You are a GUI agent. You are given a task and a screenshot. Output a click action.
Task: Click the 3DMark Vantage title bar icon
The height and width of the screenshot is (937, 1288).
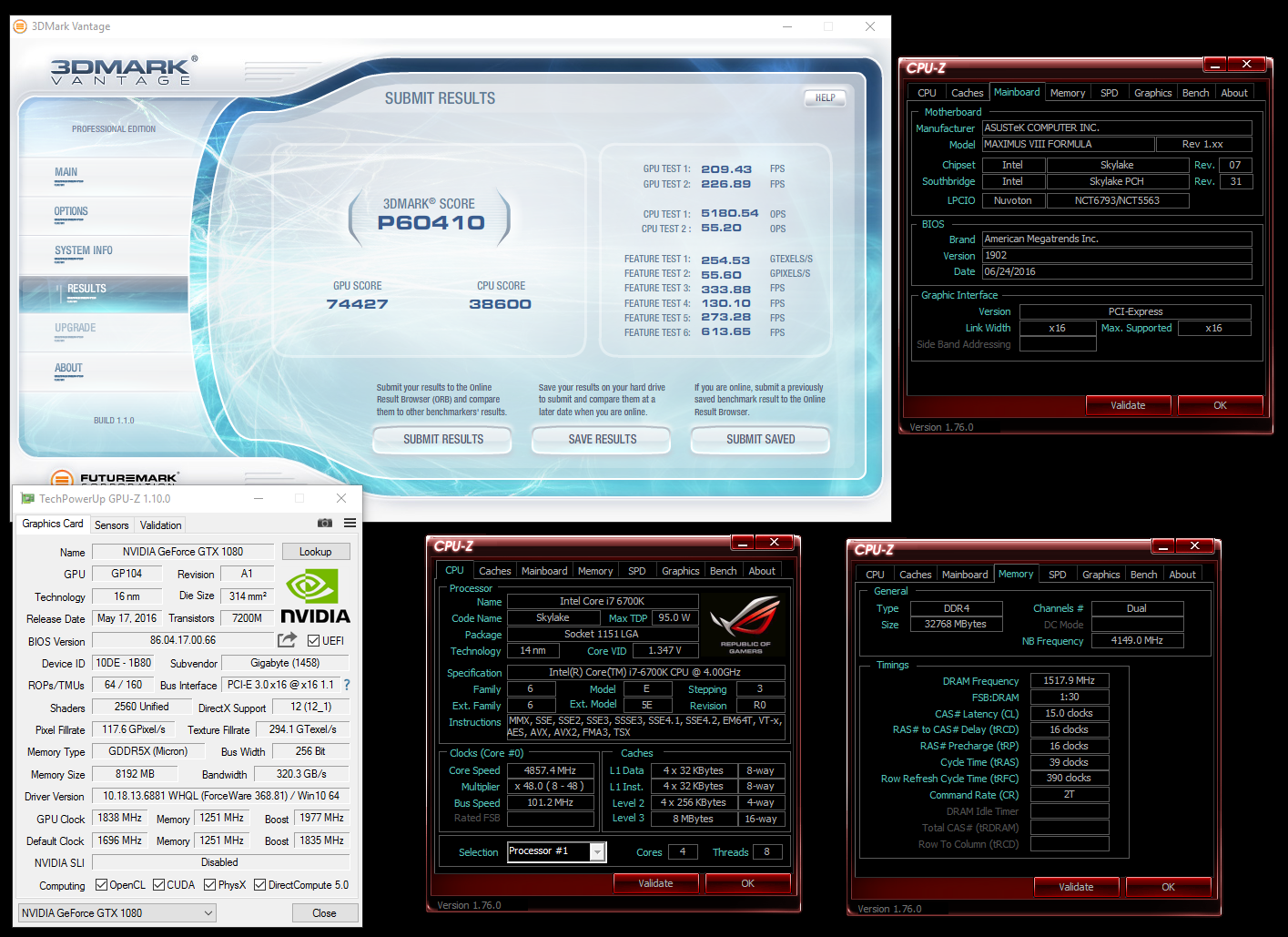pos(20,26)
